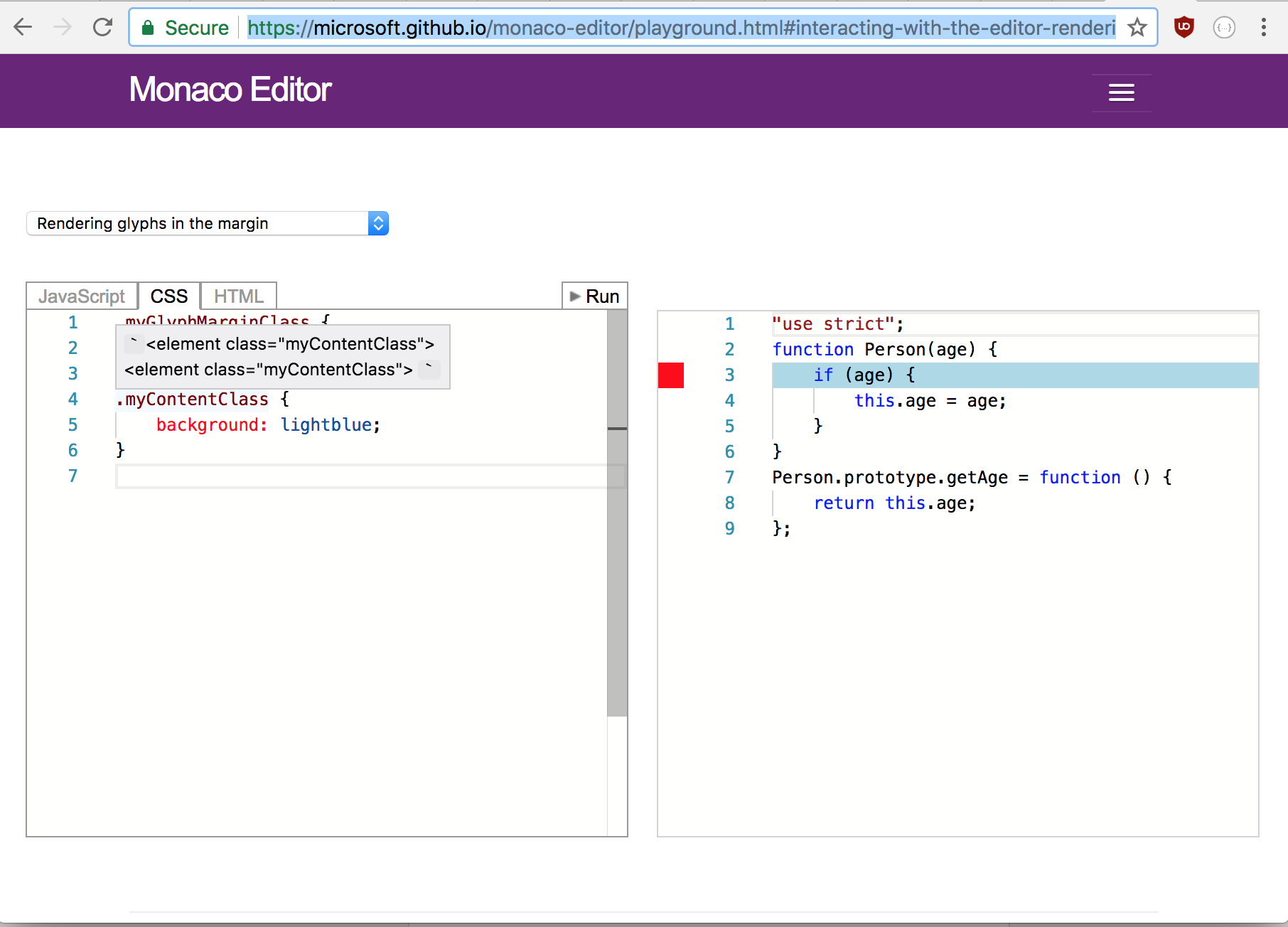Run the sample with the Run button

(x=595, y=296)
